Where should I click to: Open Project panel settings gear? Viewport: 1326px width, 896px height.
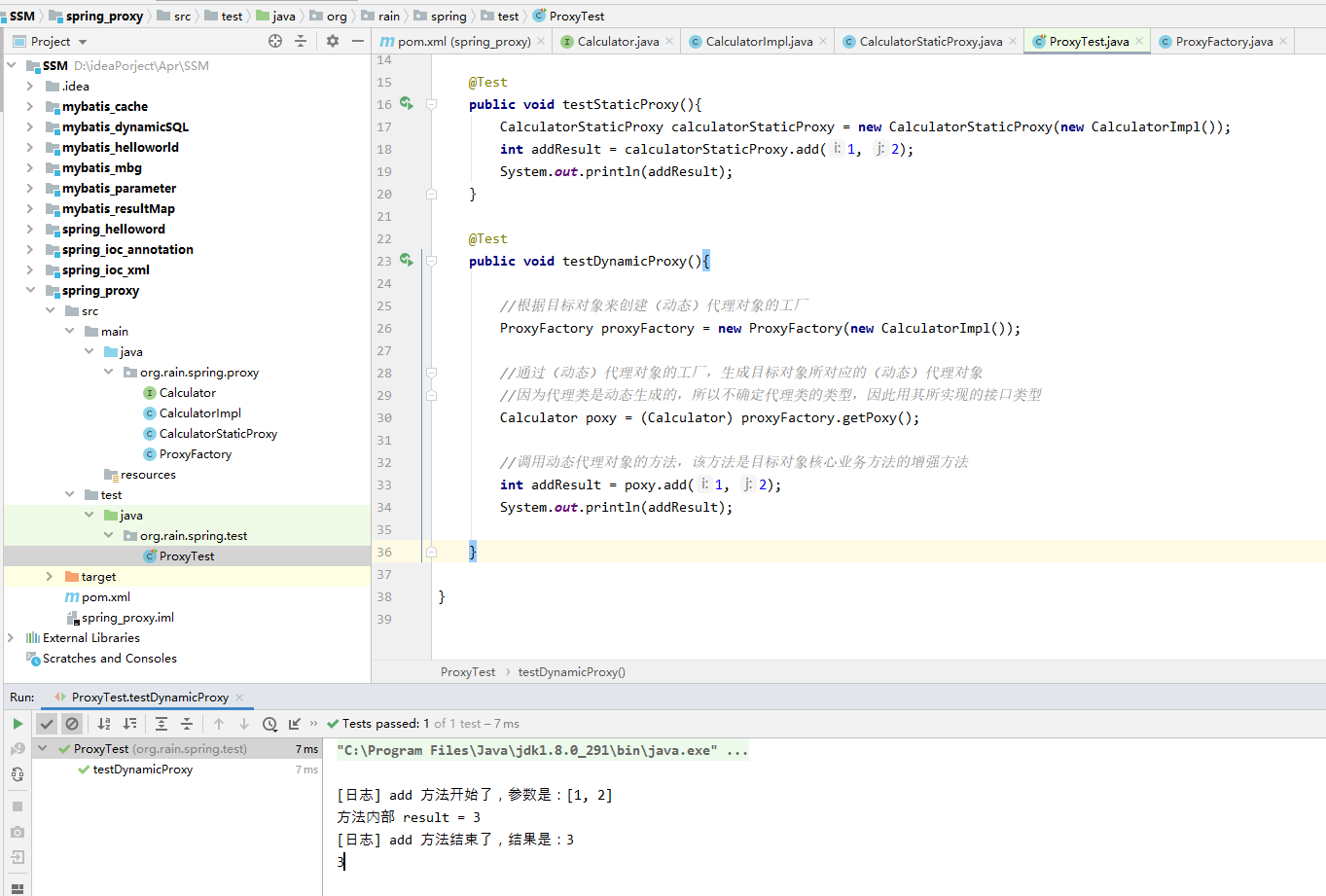pos(333,41)
